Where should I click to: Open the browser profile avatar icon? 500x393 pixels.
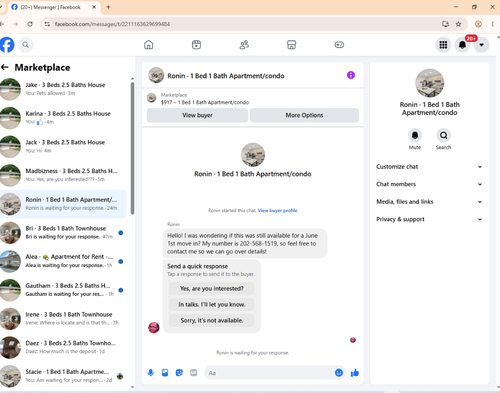(x=478, y=24)
